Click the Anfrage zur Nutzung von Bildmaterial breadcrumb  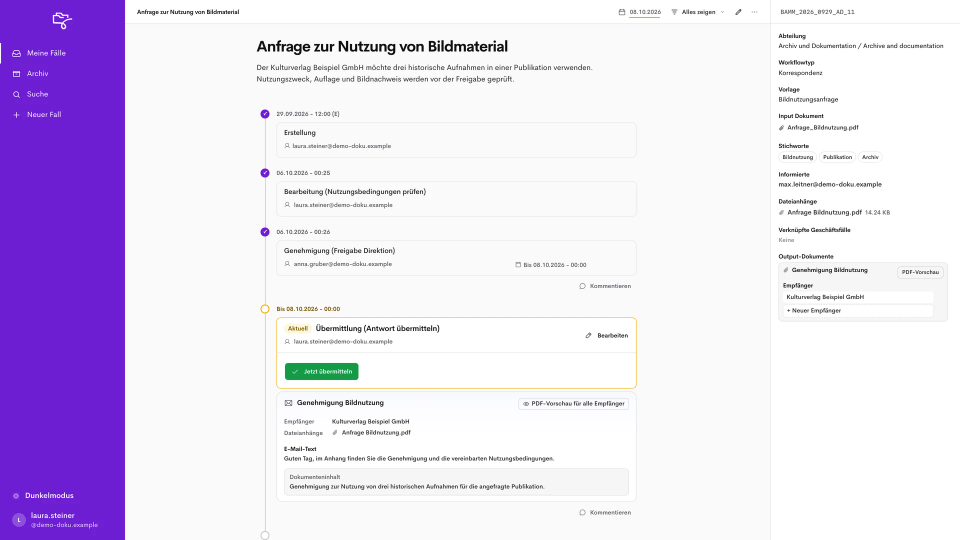[x=188, y=12]
